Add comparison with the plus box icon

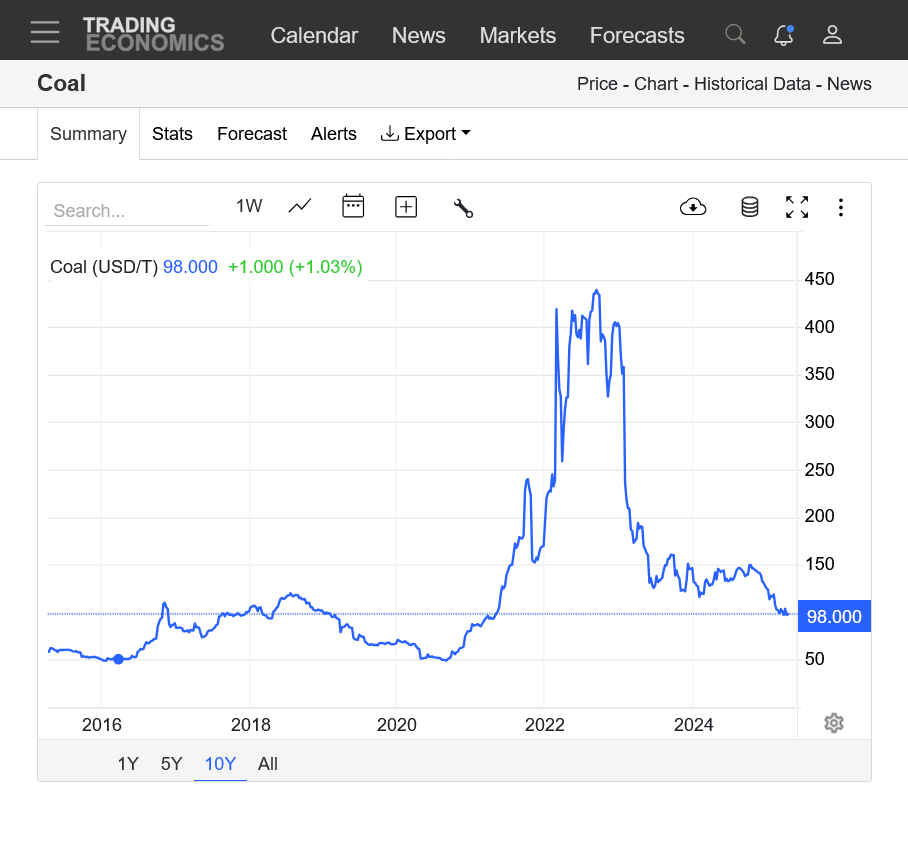tap(406, 207)
